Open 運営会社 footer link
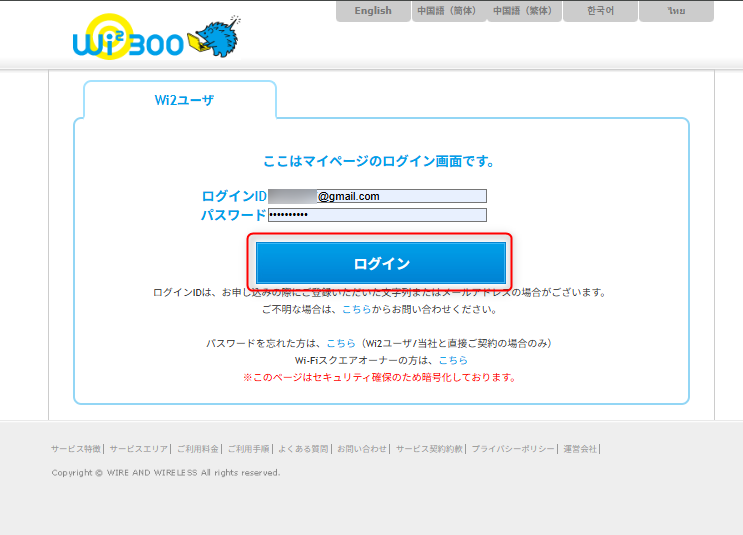The width and height of the screenshot is (743, 535). [580, 449]
